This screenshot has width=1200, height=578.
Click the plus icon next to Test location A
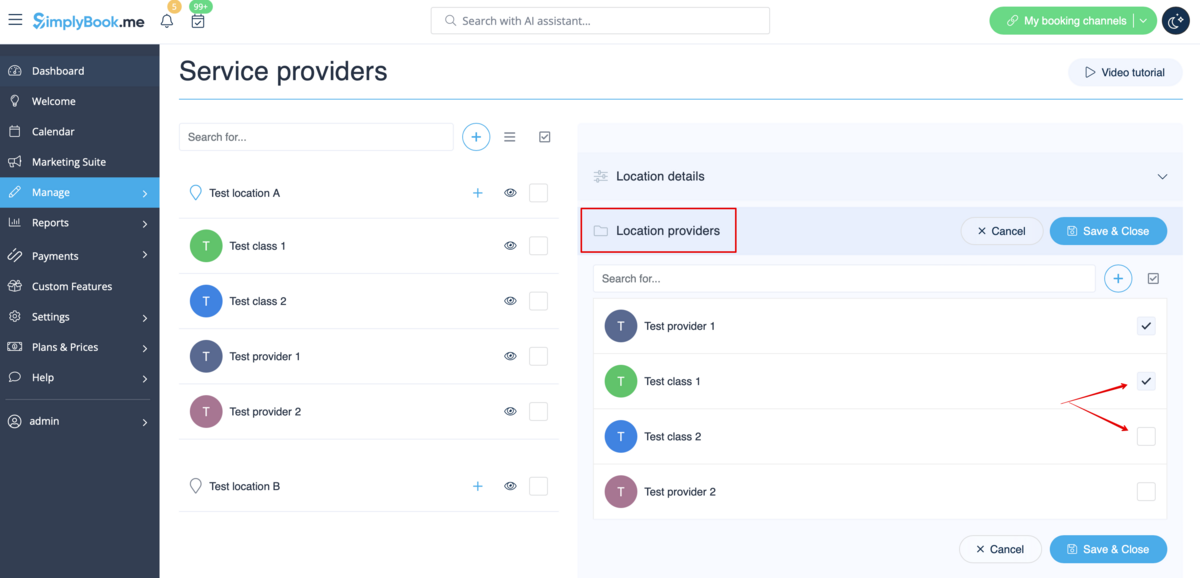477,193
